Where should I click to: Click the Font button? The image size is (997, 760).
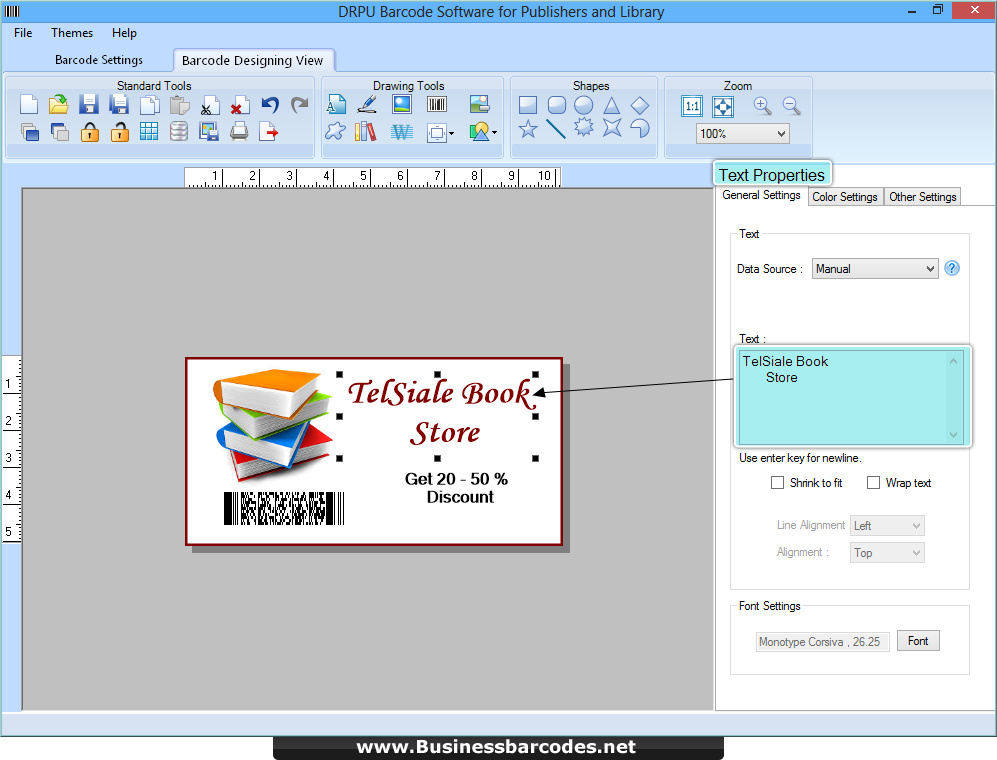point(917,640)
